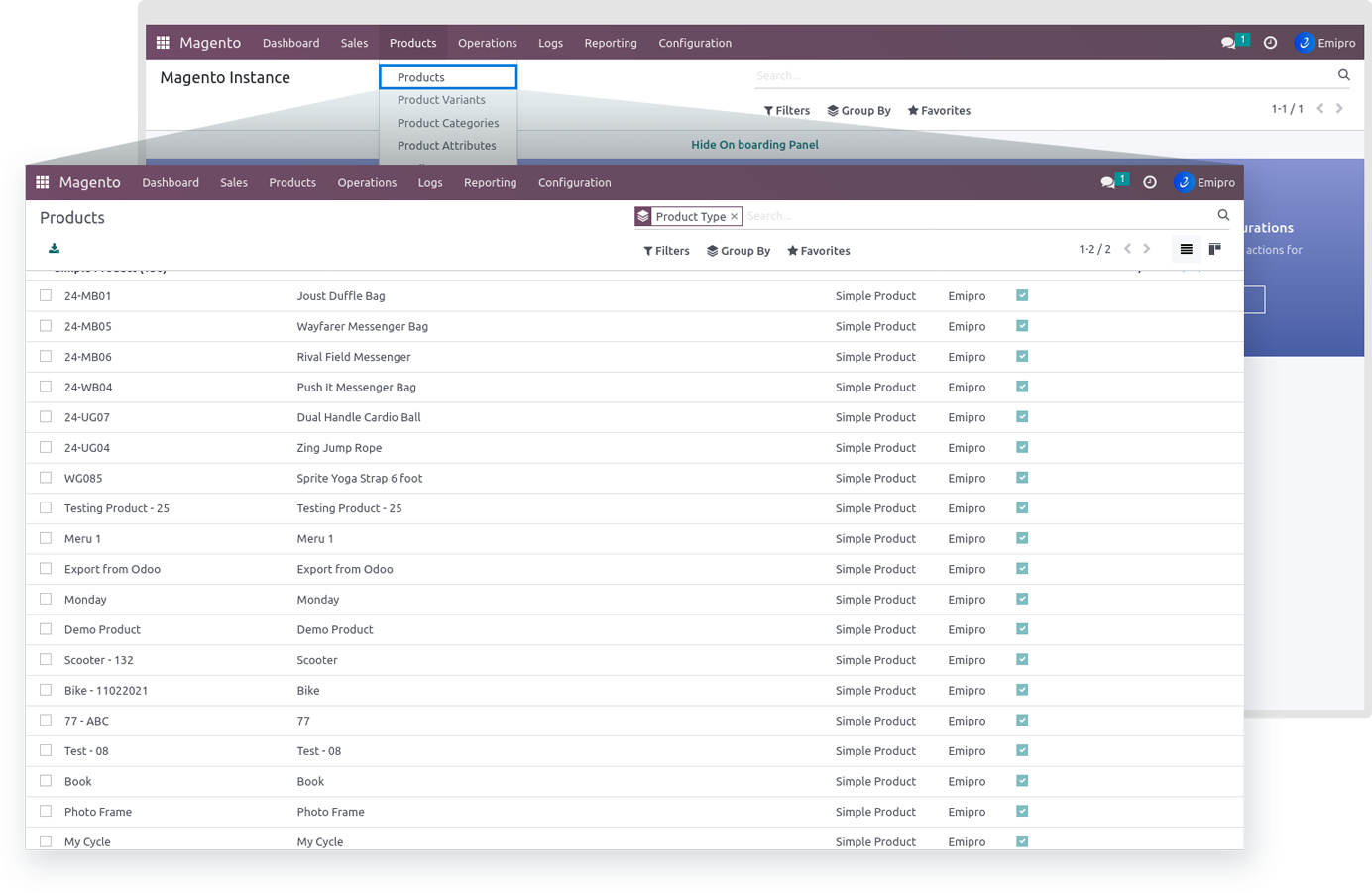The image size is (1372, 893).
Task: Switch to list view icon
Action: pyautogui.click(x=1186, y=249)
